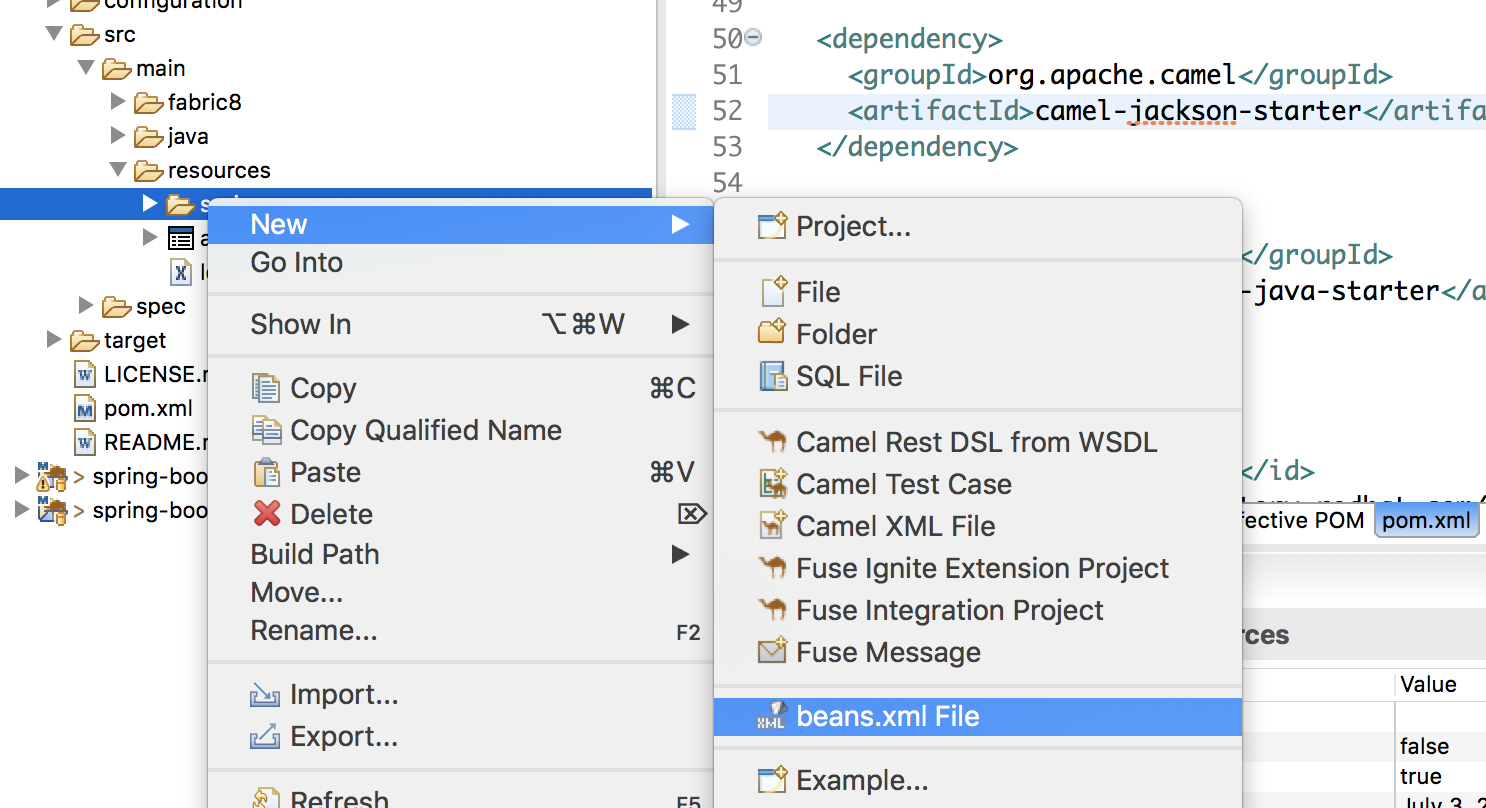Choose Fuse Integration Project from submenu

coord(949,610)
